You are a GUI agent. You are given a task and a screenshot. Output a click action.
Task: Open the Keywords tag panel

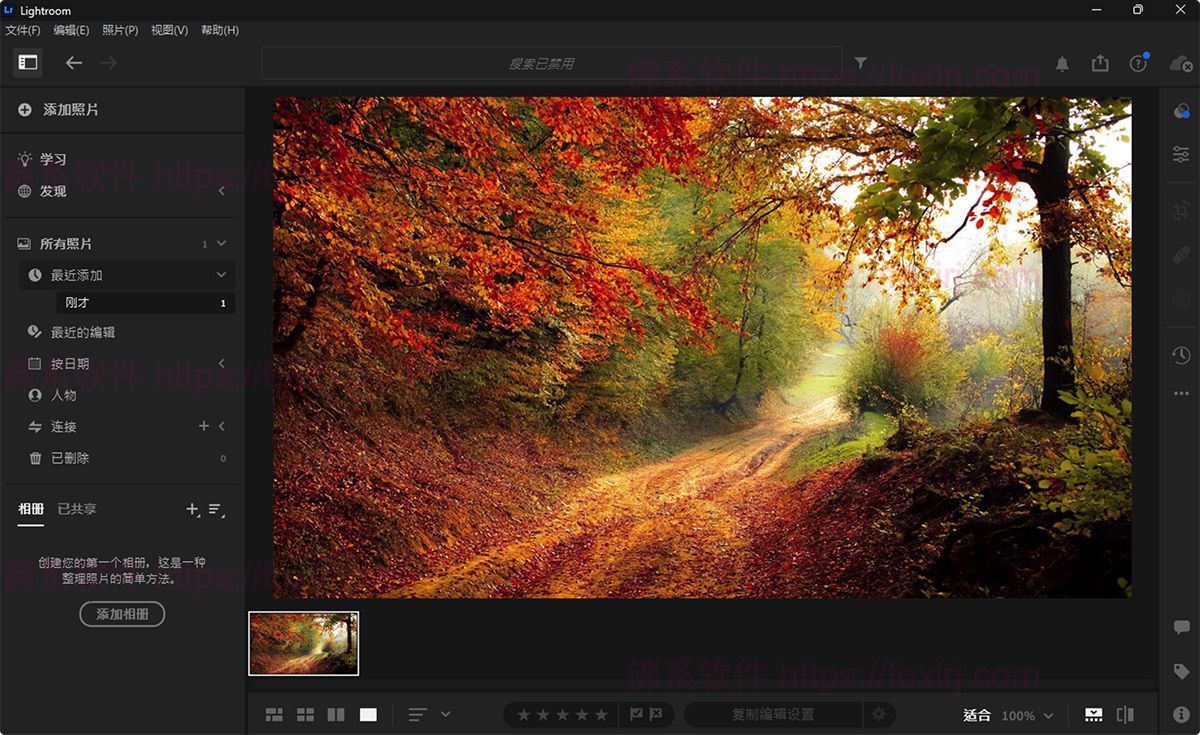1181,671
